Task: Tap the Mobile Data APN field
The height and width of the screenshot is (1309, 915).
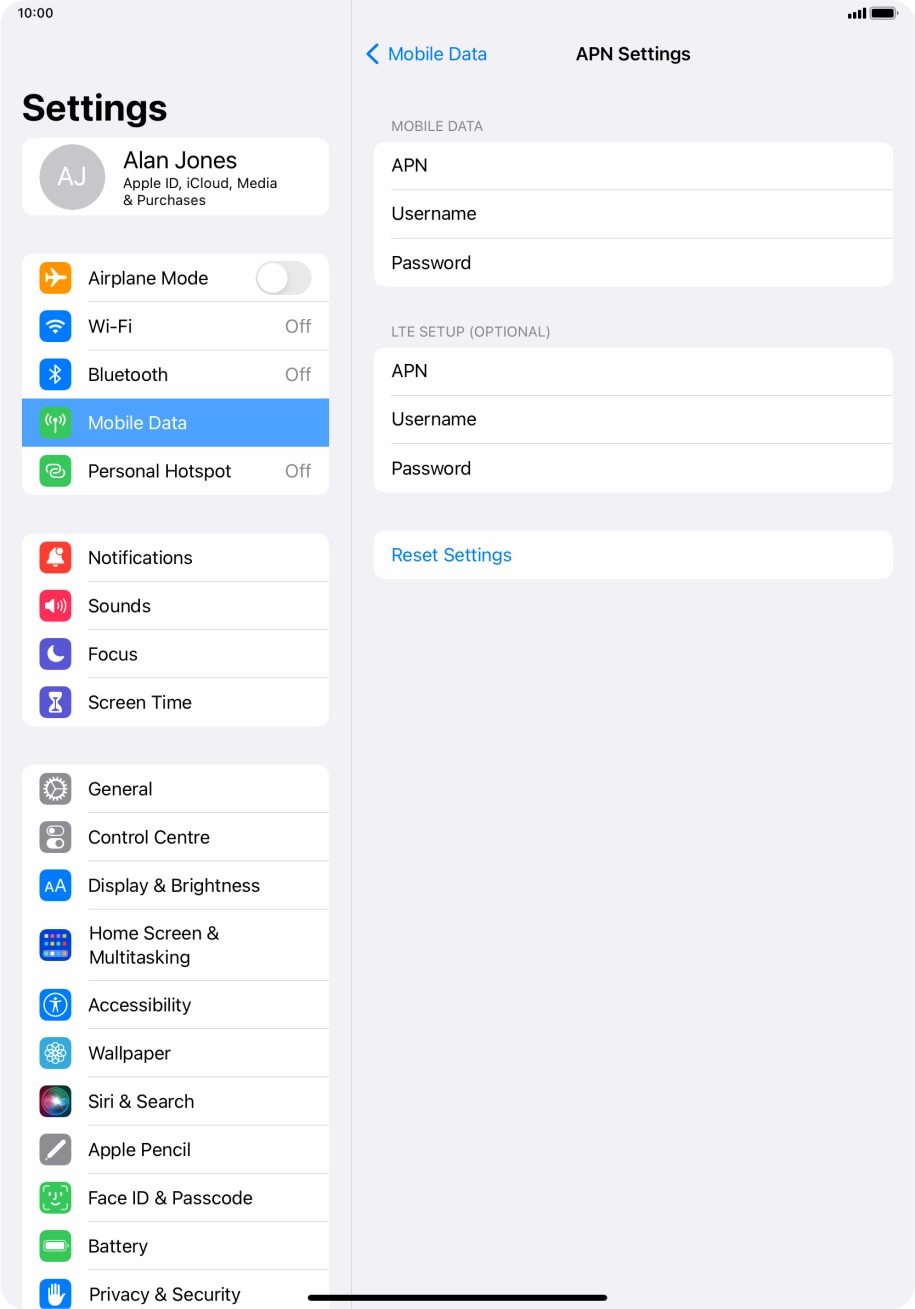Action: tap(633, 166)
